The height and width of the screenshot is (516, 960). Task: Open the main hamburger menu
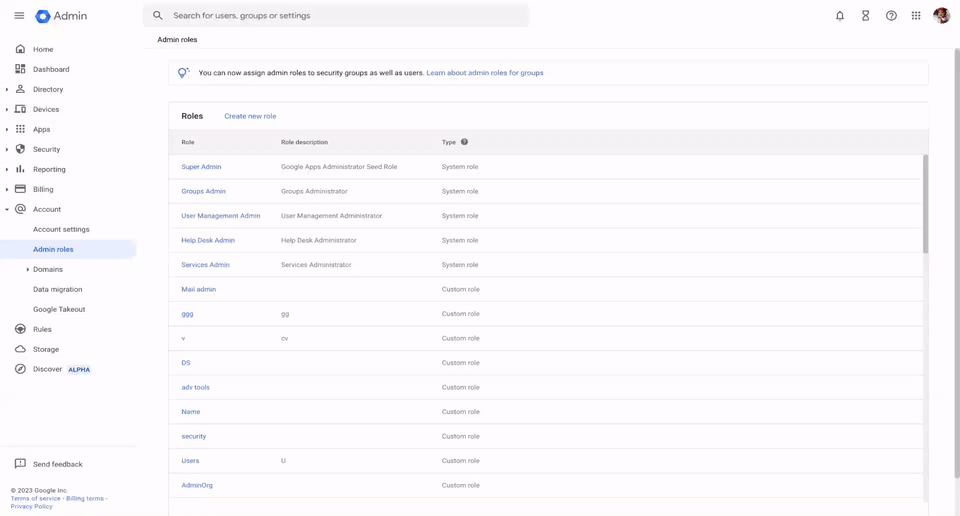tap(19, 15)
